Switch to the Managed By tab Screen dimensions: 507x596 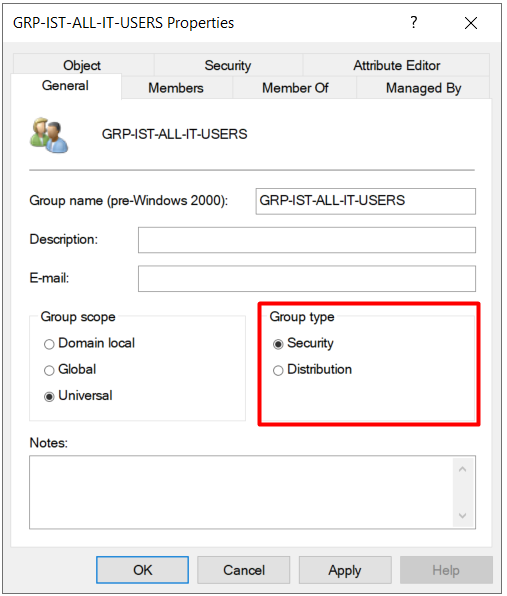423,88
